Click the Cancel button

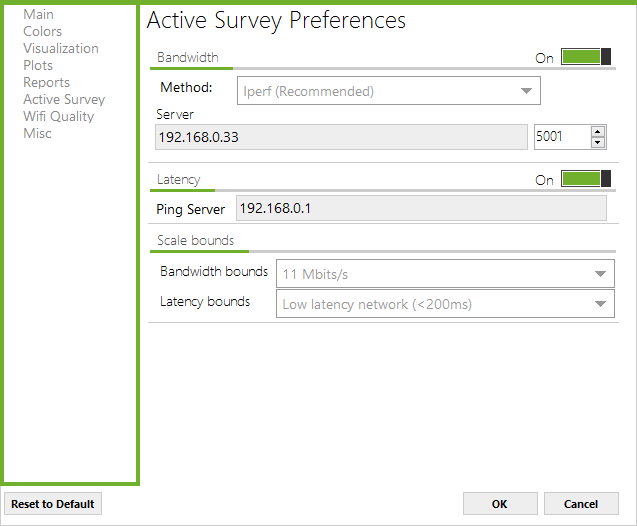coord(581,504)
